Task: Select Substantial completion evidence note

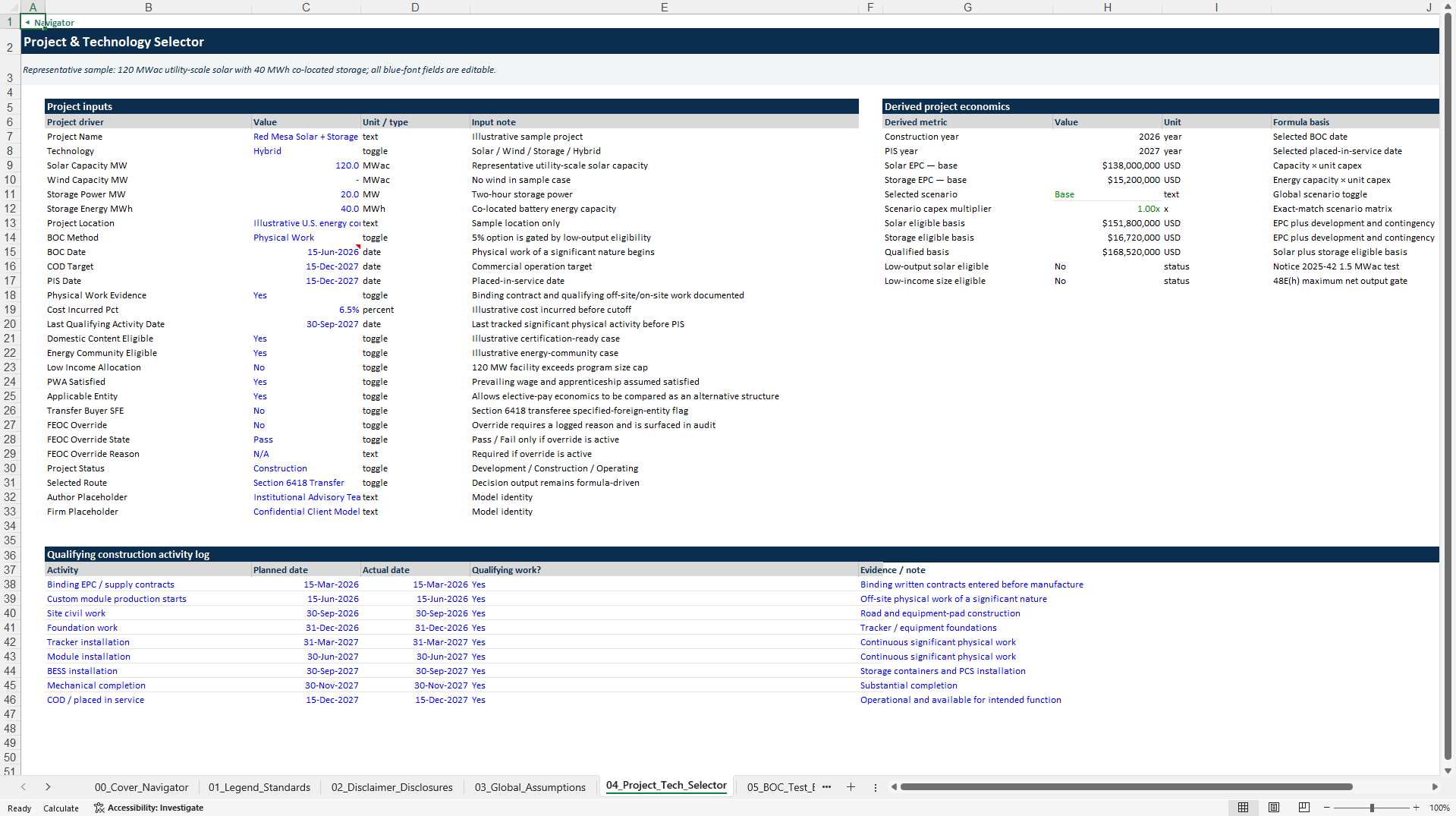Action: click(x=908, y=685)
